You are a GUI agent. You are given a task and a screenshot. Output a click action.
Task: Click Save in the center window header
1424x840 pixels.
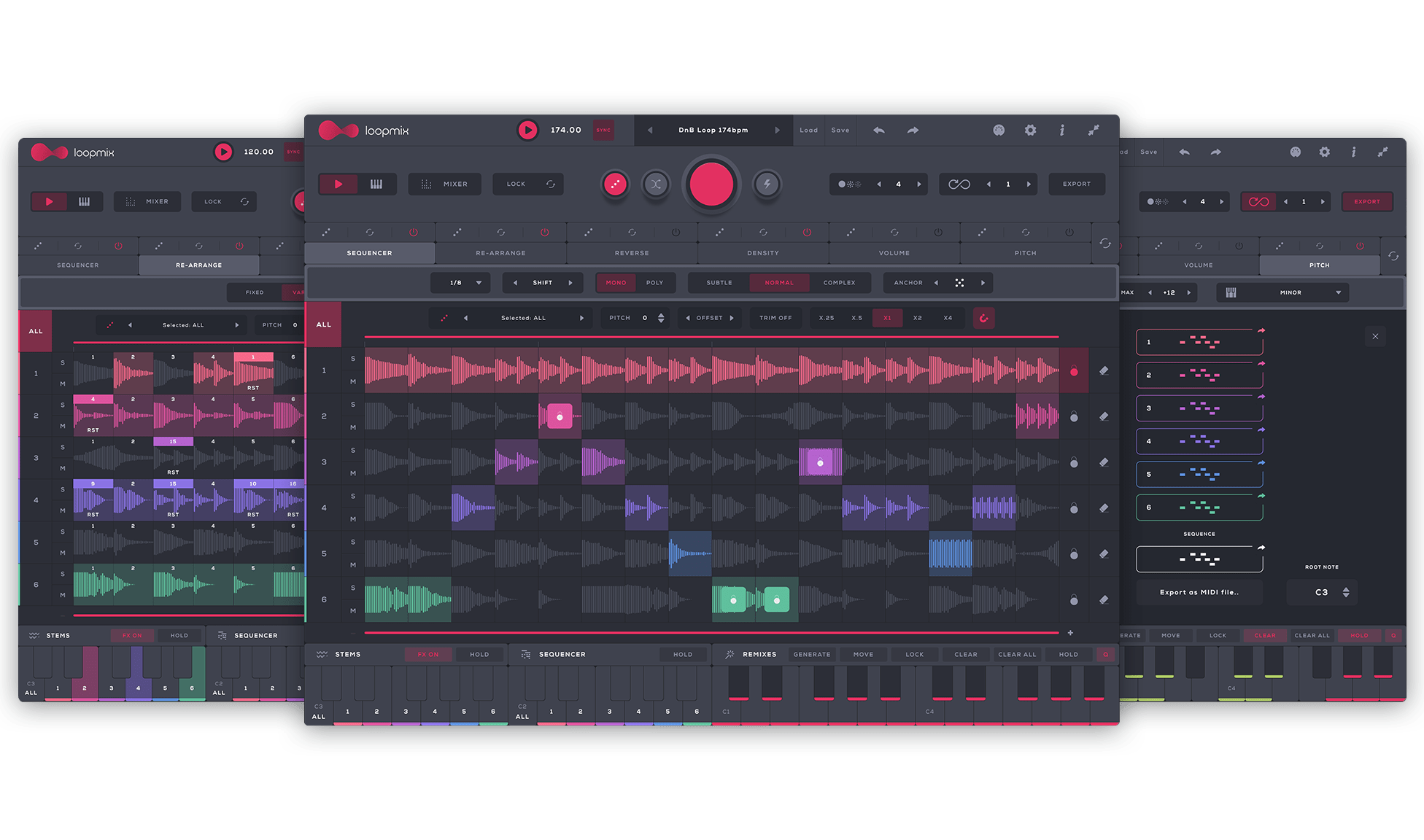840,130
